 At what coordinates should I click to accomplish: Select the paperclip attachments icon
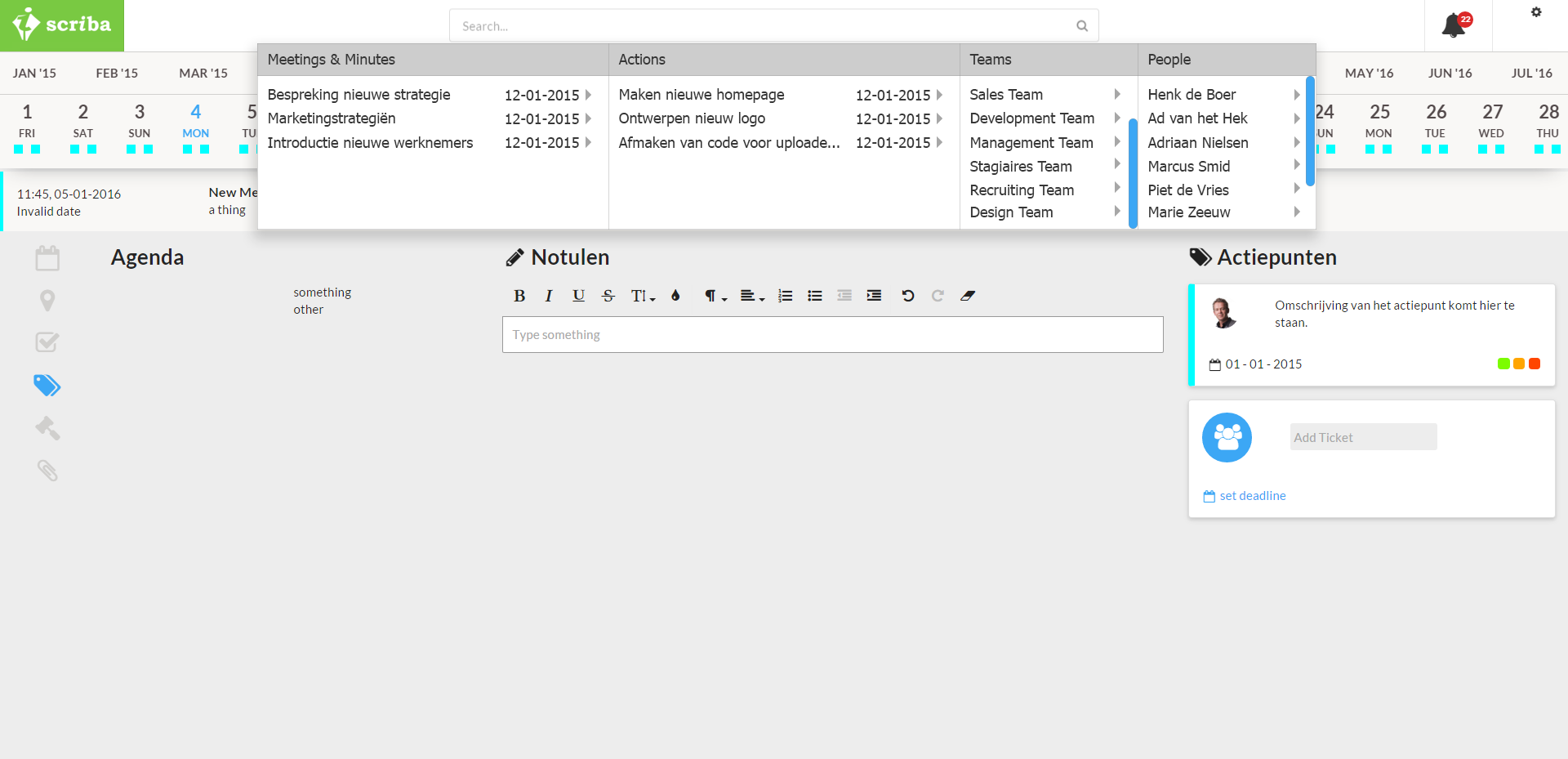47,470
